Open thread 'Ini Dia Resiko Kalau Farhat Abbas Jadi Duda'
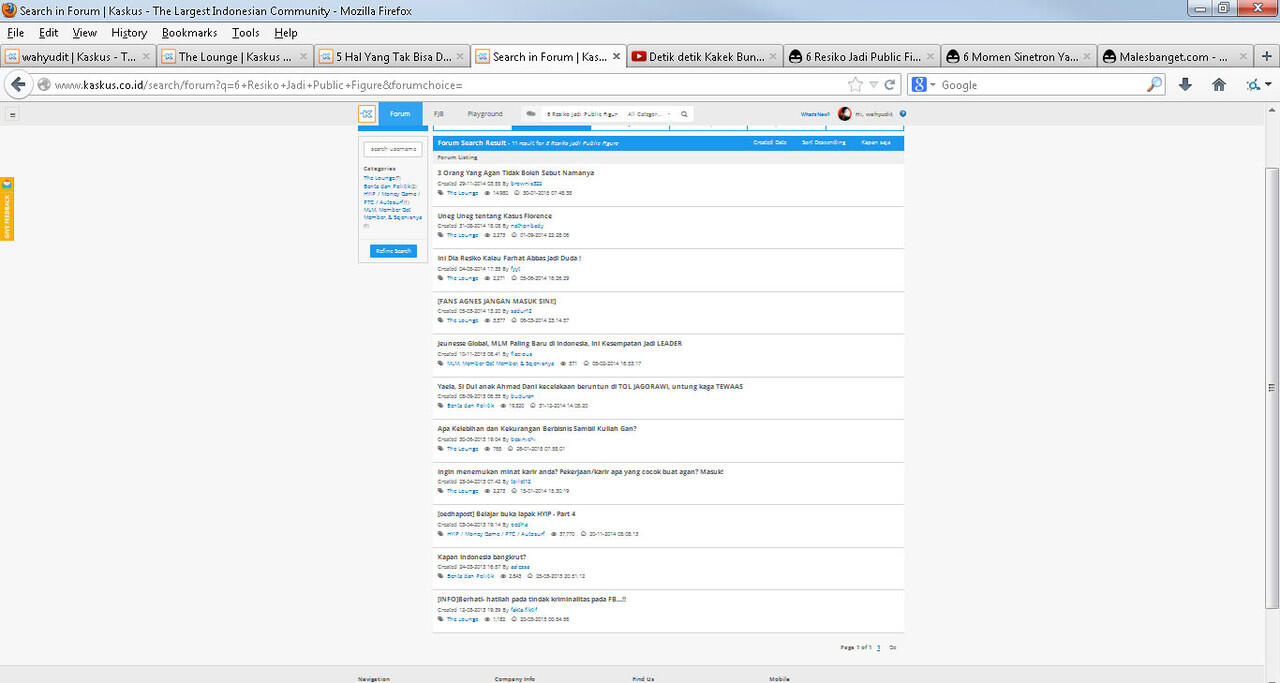Image resolution: width=1280 pixels, height=683 pixels. pos(510,258)
